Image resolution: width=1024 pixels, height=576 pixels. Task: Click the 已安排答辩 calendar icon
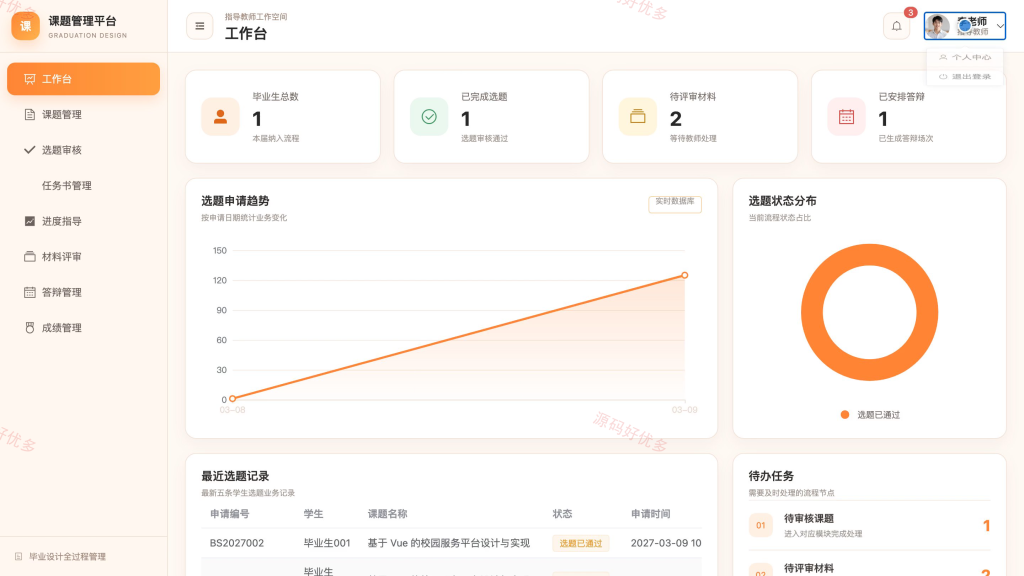point(846,117)
